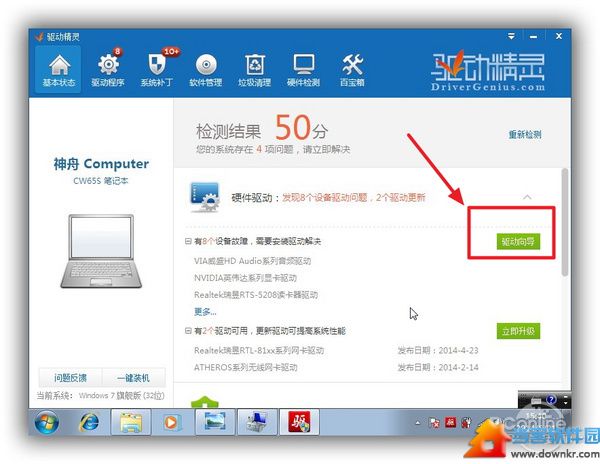Screen dimensions: 600x464
Task: Click the 重新检测 link
Action: [525, 134]
